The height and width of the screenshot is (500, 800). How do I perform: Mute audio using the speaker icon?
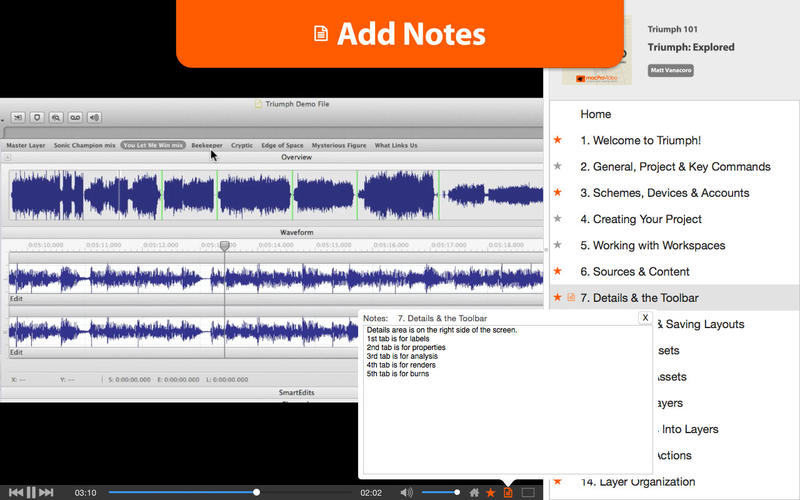pos(406,492)
